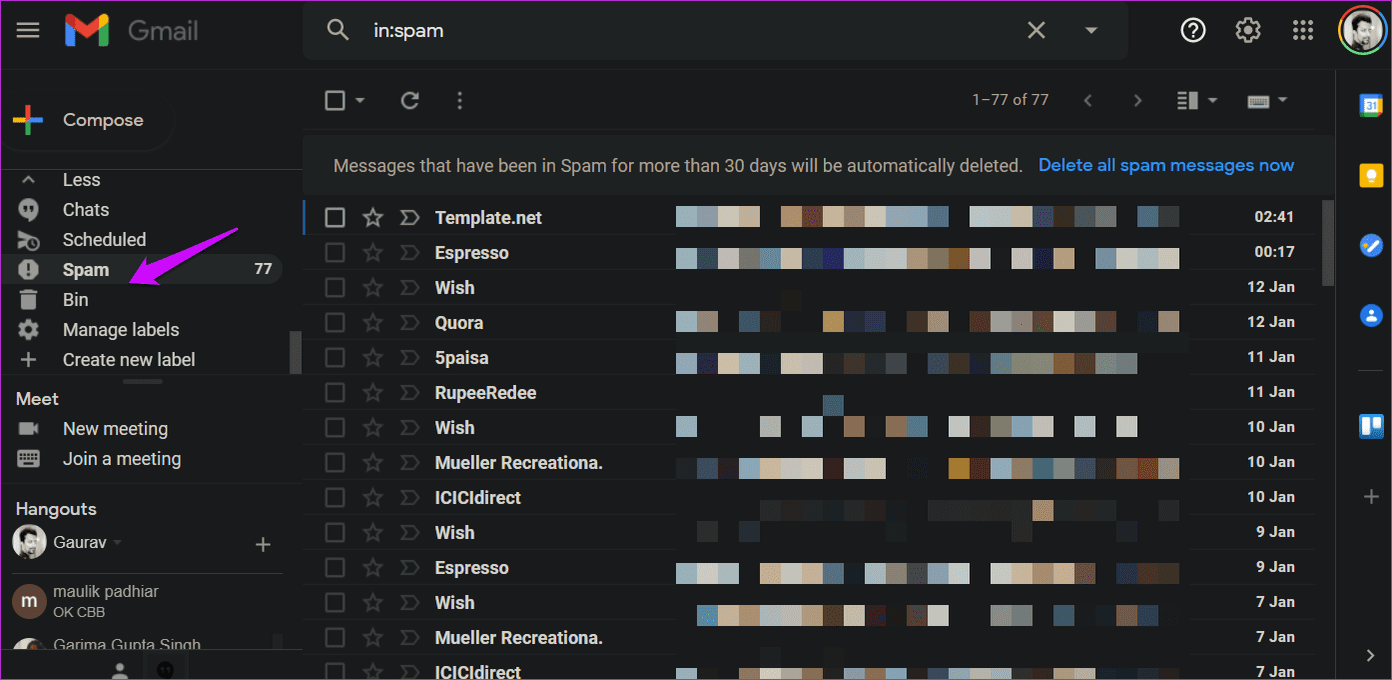The height and width of the screenshot is (680, 1392).
Task: Select the Template.net email checkbox
Action: [335, 217]
